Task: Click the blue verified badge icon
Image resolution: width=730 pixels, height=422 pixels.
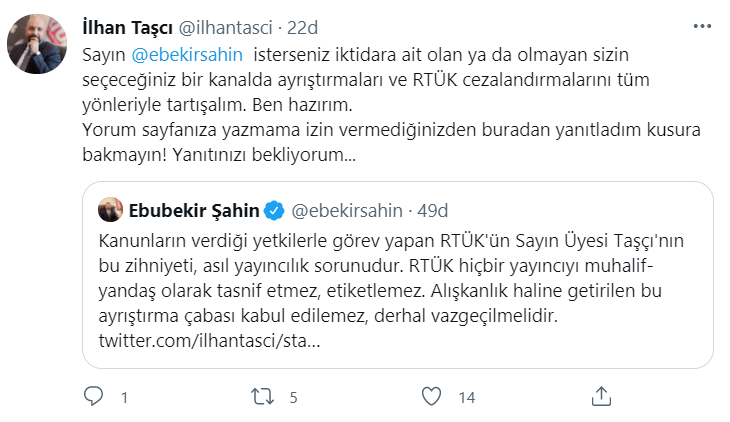Action: click(274, 211)
